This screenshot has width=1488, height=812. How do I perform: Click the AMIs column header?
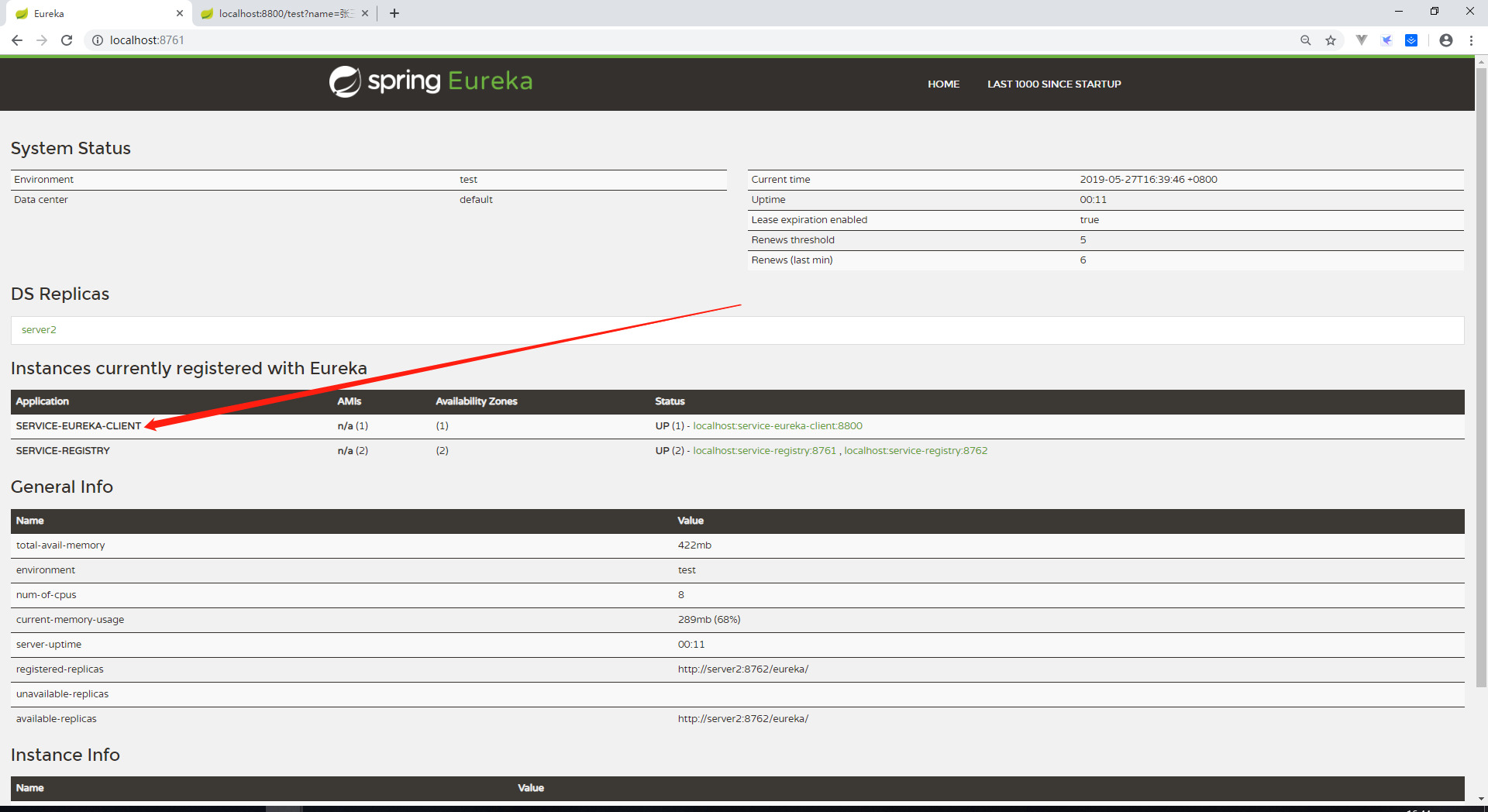(x=350, y=401)
